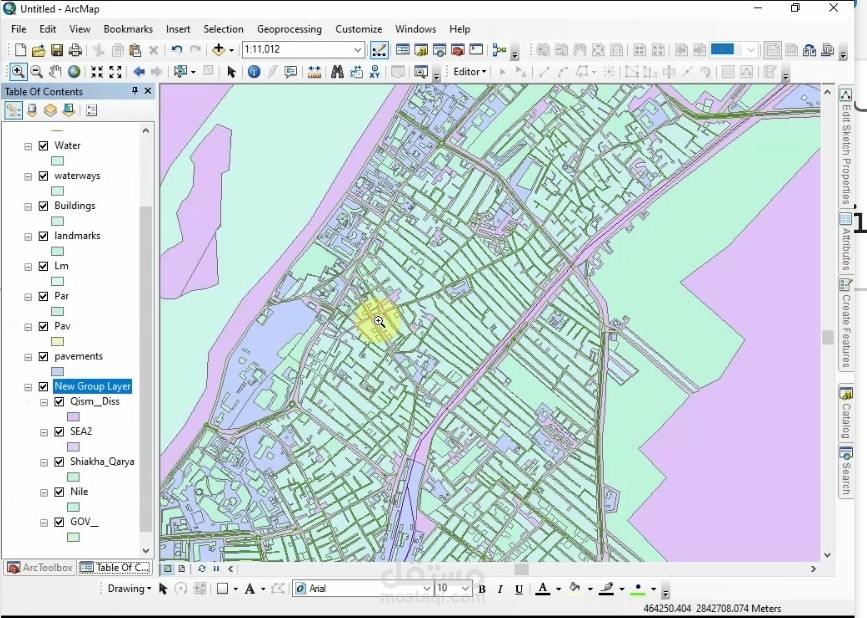Toggle the Par layer checkbox
Screen dimensions: 867x618
click(44, 296)
